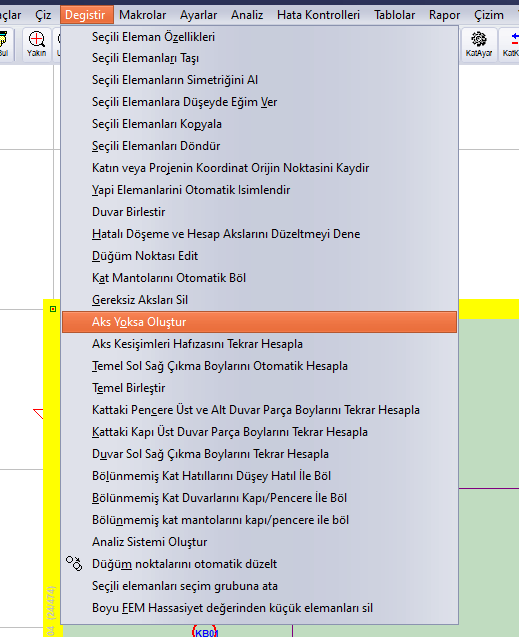Choose Bölünmemiş Kat Duvarlarını Kapı/Pencere İle Böl
The image size is (519, 637).
260,498
